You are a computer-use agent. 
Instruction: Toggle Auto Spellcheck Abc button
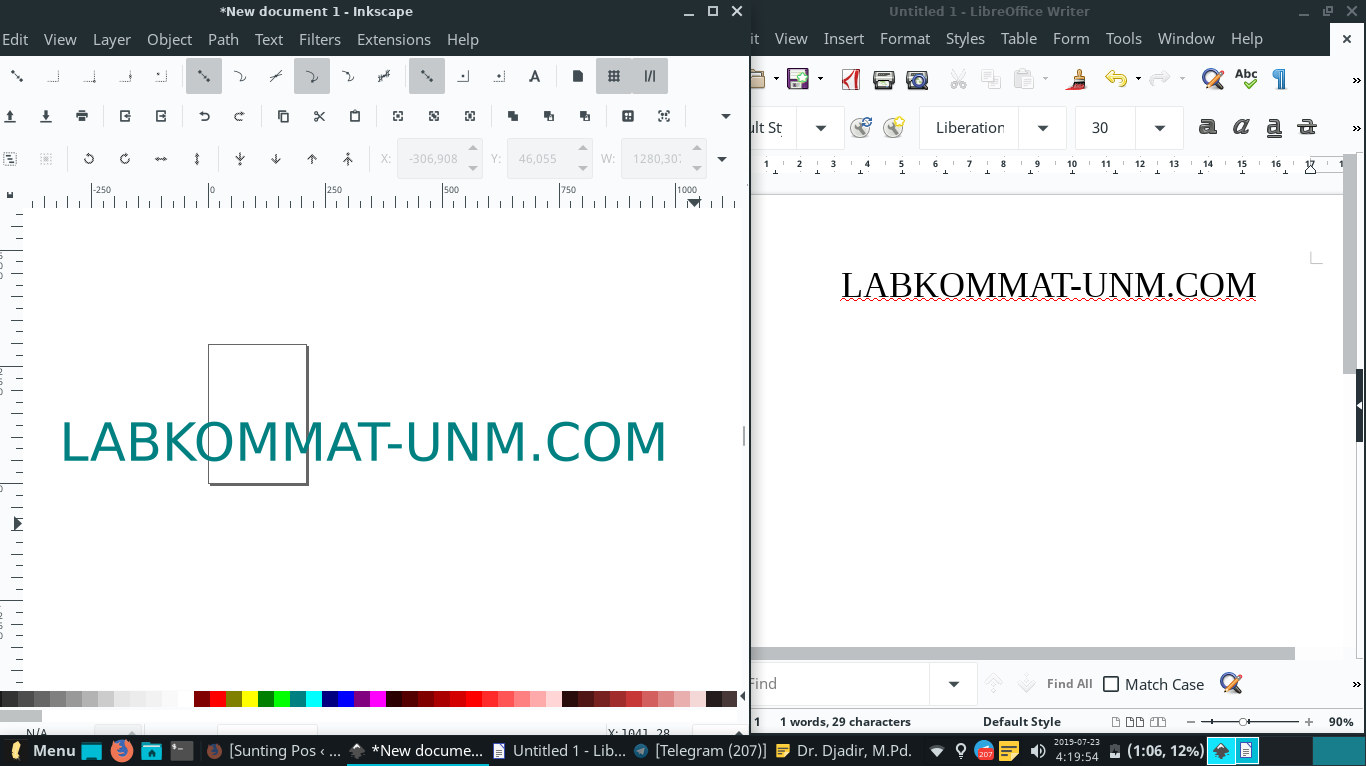point(1246,79)
